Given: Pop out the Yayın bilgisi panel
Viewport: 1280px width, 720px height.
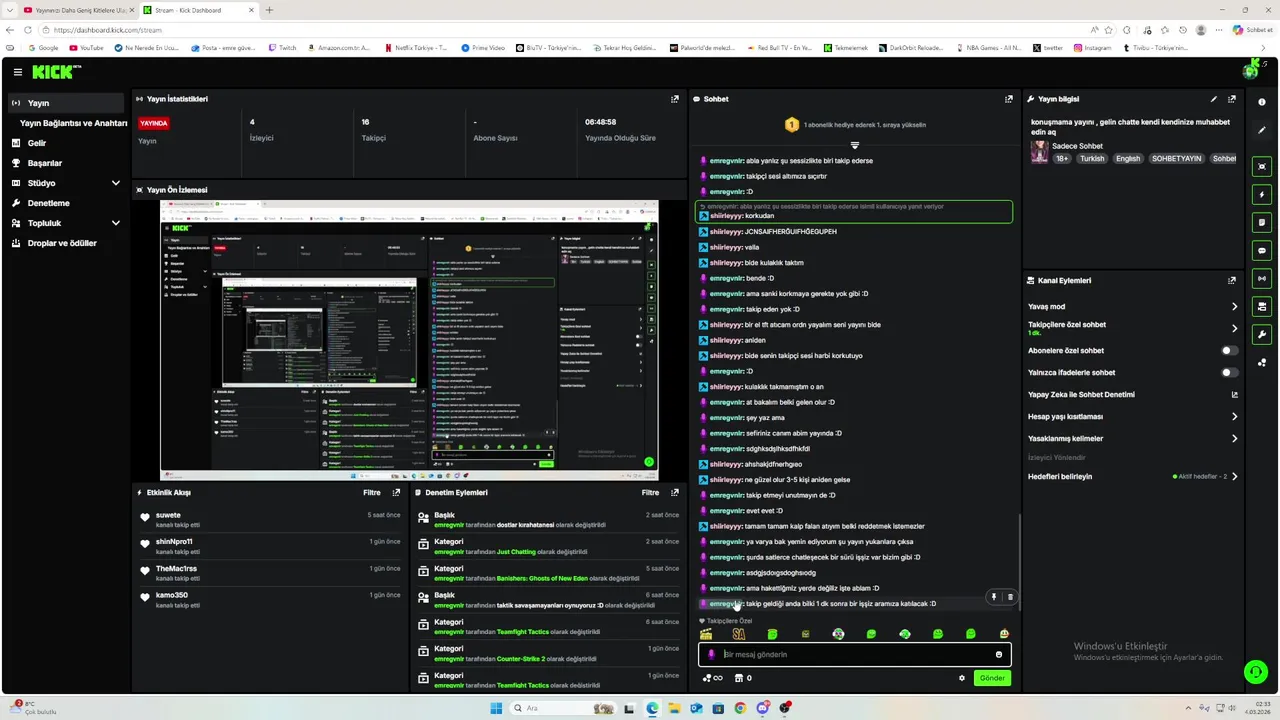Looking at the screenshot, I should [x=1232, y=99].
